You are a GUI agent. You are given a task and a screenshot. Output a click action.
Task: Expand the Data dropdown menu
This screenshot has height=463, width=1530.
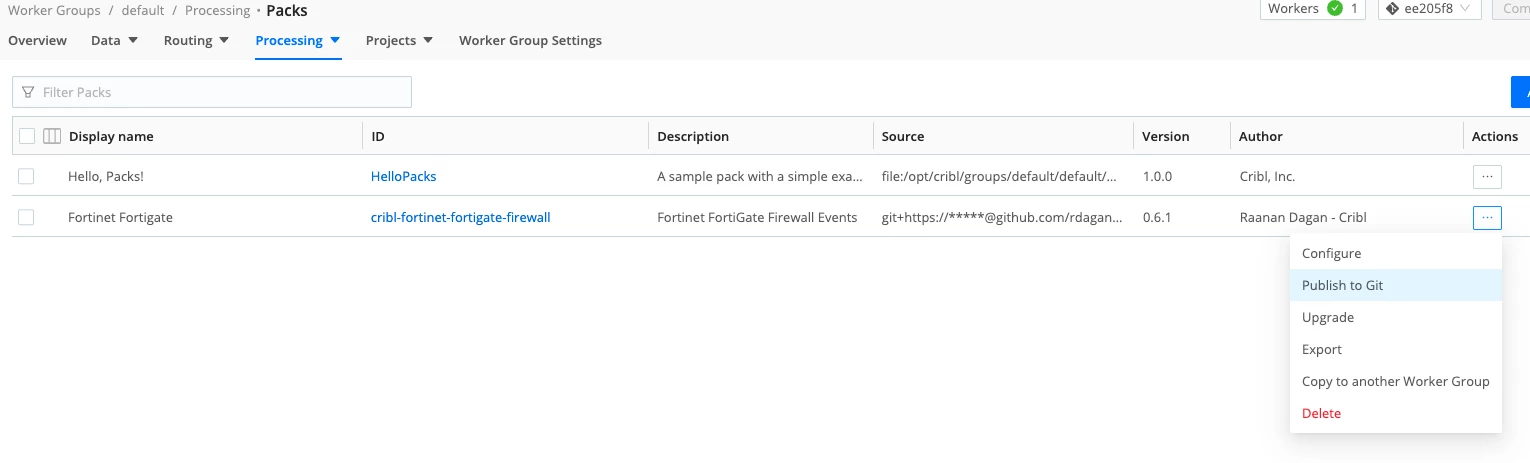(114, 41)
